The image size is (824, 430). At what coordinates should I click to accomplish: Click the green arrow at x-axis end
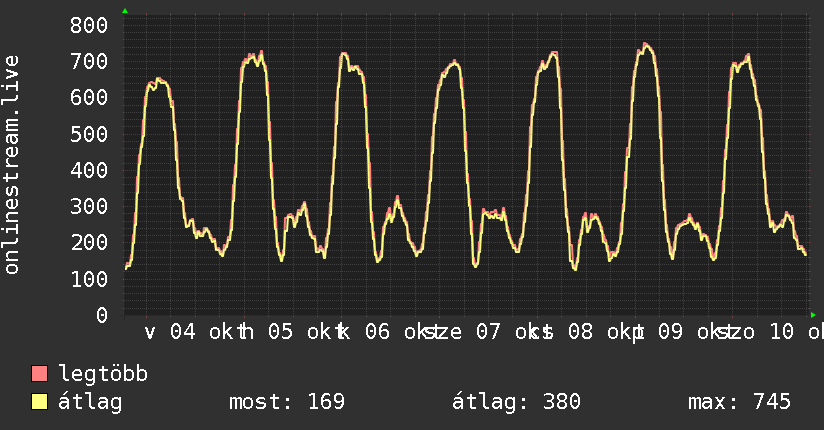813,315
